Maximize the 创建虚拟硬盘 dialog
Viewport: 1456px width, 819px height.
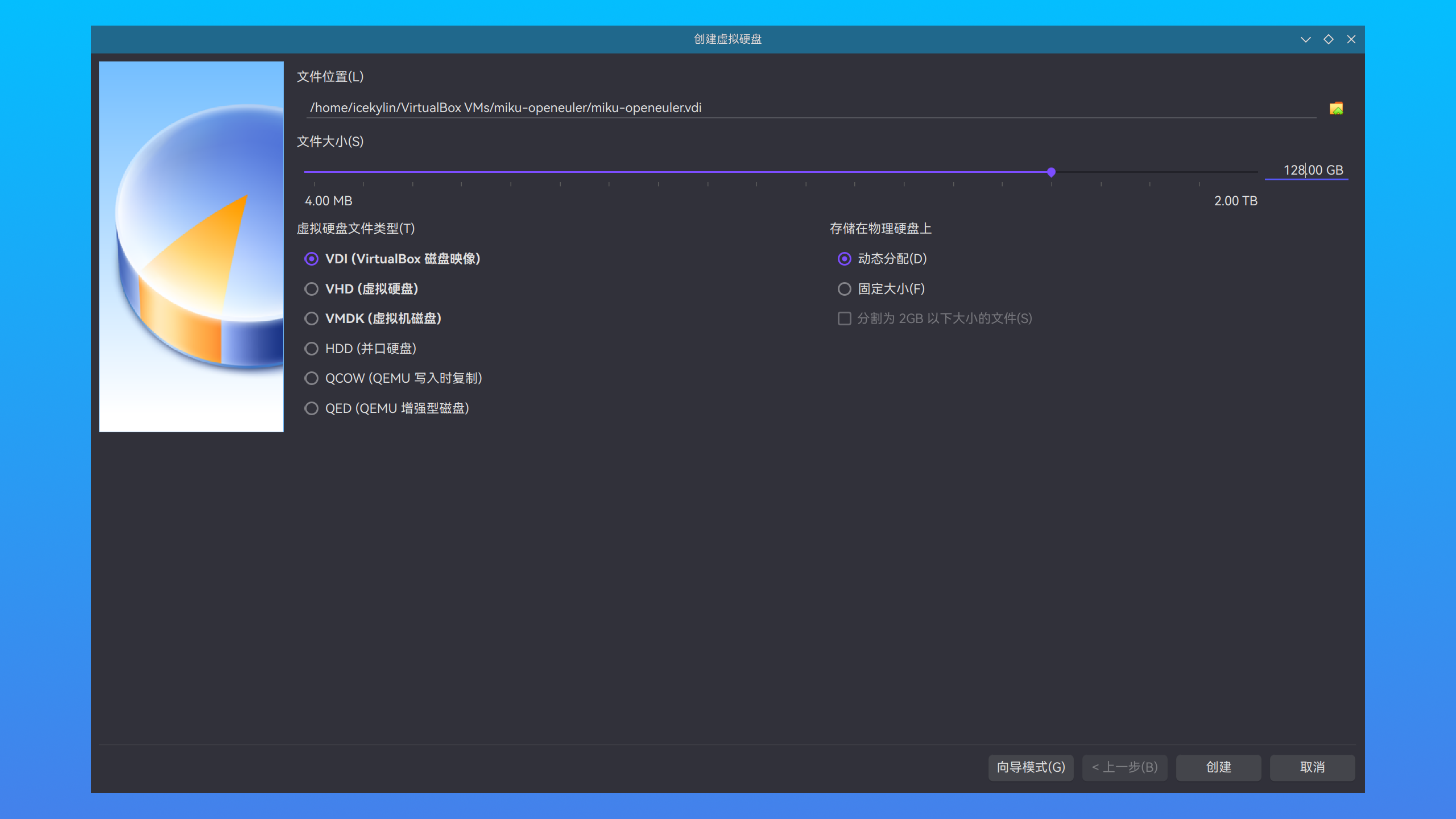point(1328,39)
